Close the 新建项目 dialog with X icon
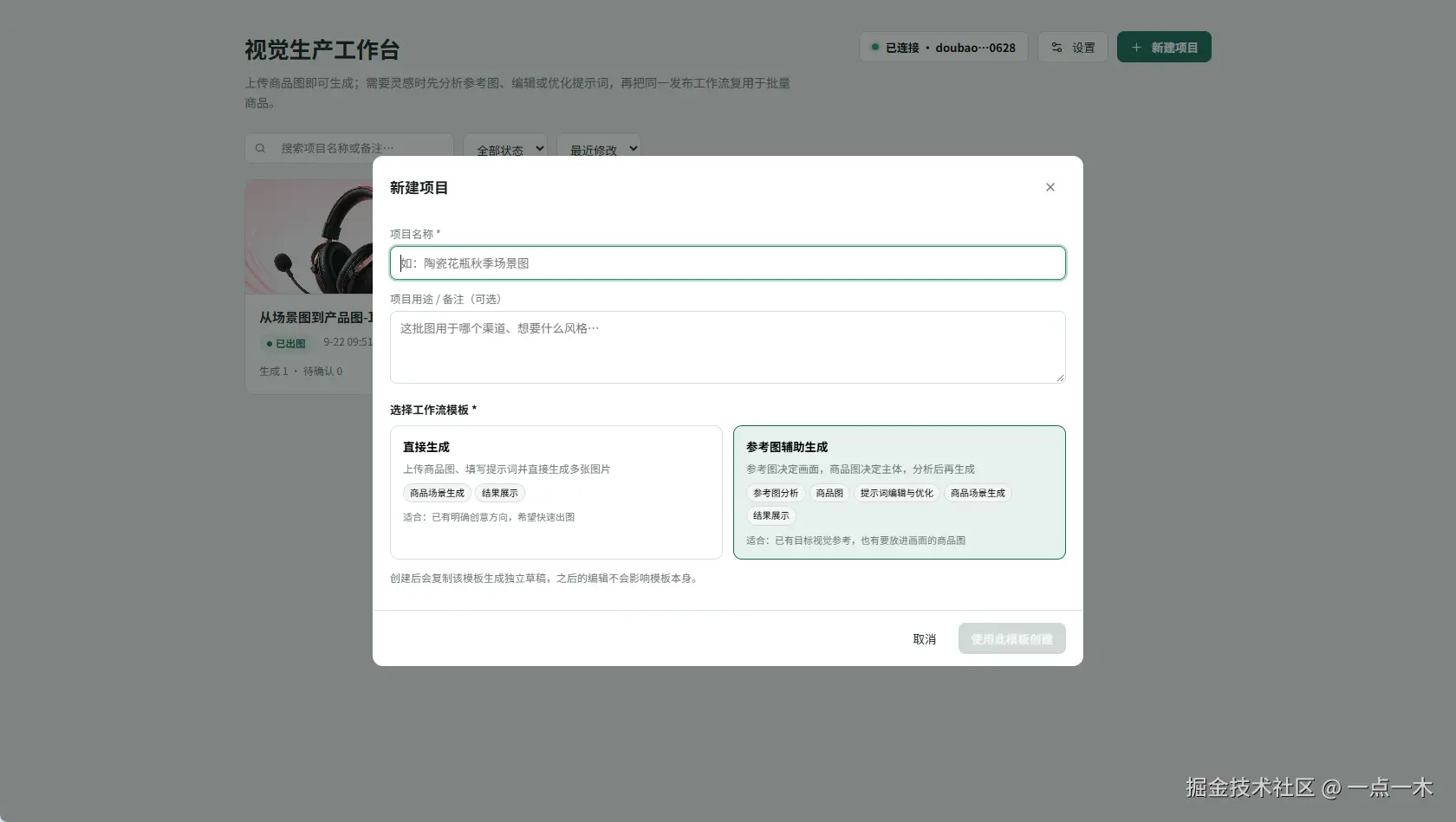This screenshot has width=1456, height=822. [1050, 187]
